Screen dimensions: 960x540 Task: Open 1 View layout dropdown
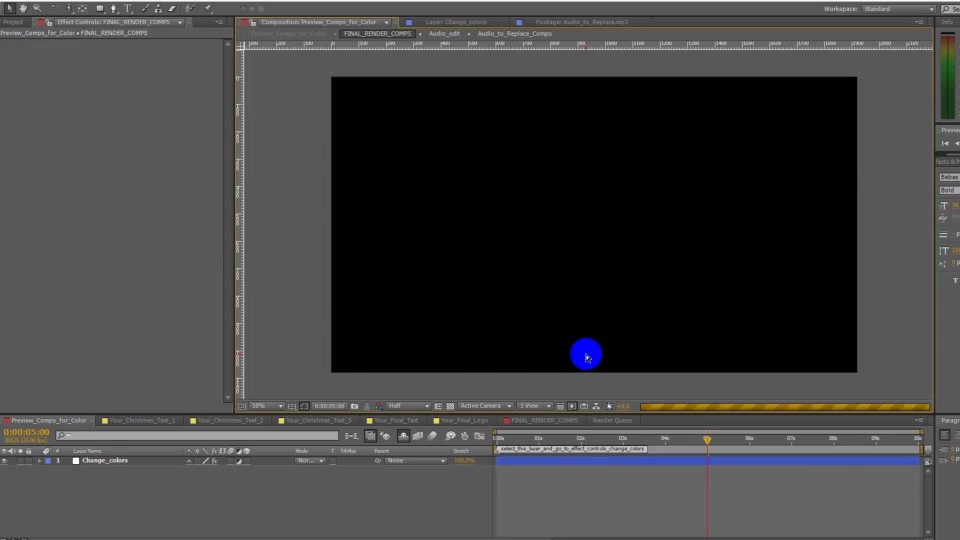point(534,406)
